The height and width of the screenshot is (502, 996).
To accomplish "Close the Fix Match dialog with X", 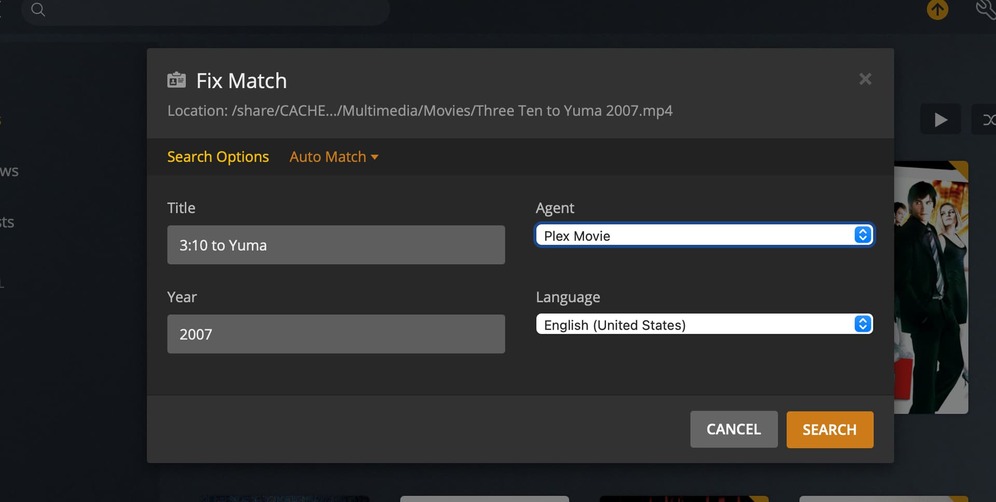I will point(865,79).
